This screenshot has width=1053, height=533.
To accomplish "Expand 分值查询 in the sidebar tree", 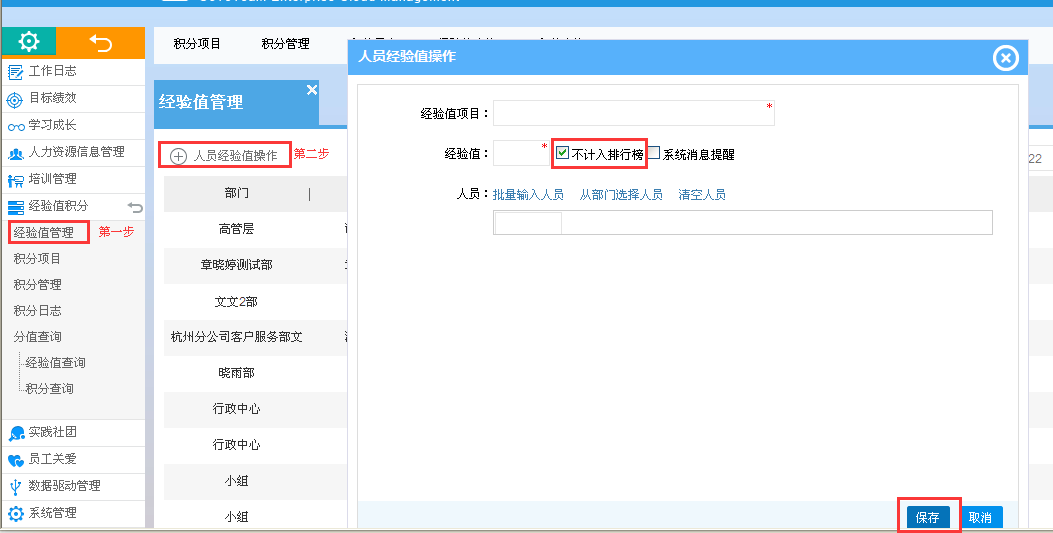I will 38,336.
